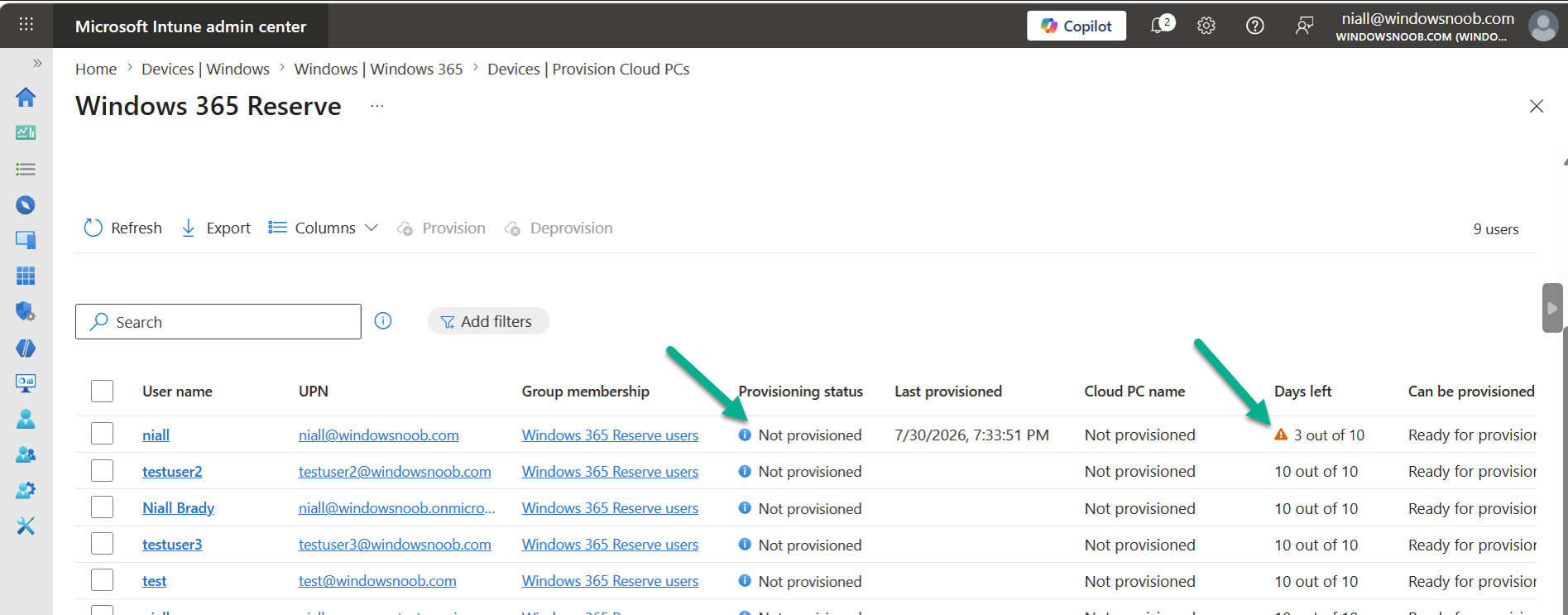Open the portal settings gear
The image size is (1568, 615).
point(1206,26)
